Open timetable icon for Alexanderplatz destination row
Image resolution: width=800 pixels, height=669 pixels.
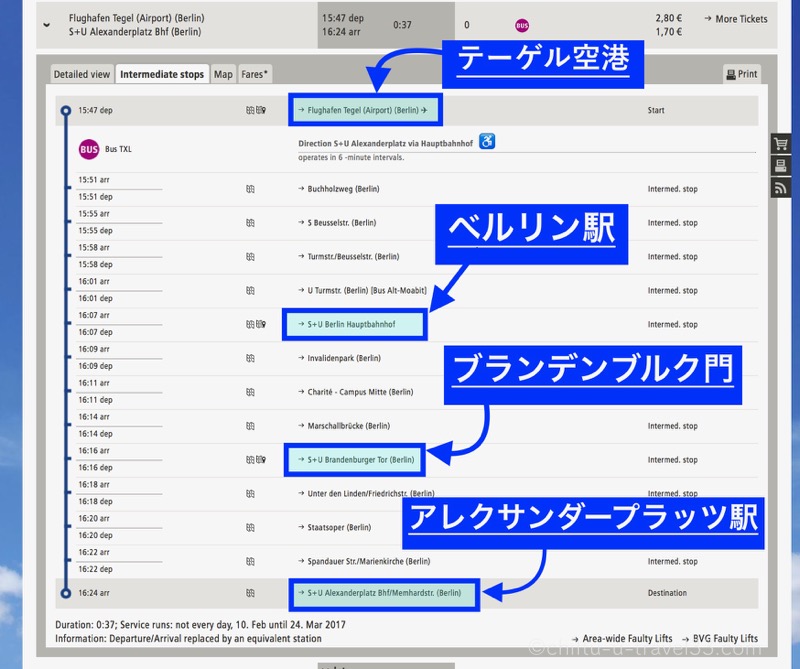pos(250,593)
